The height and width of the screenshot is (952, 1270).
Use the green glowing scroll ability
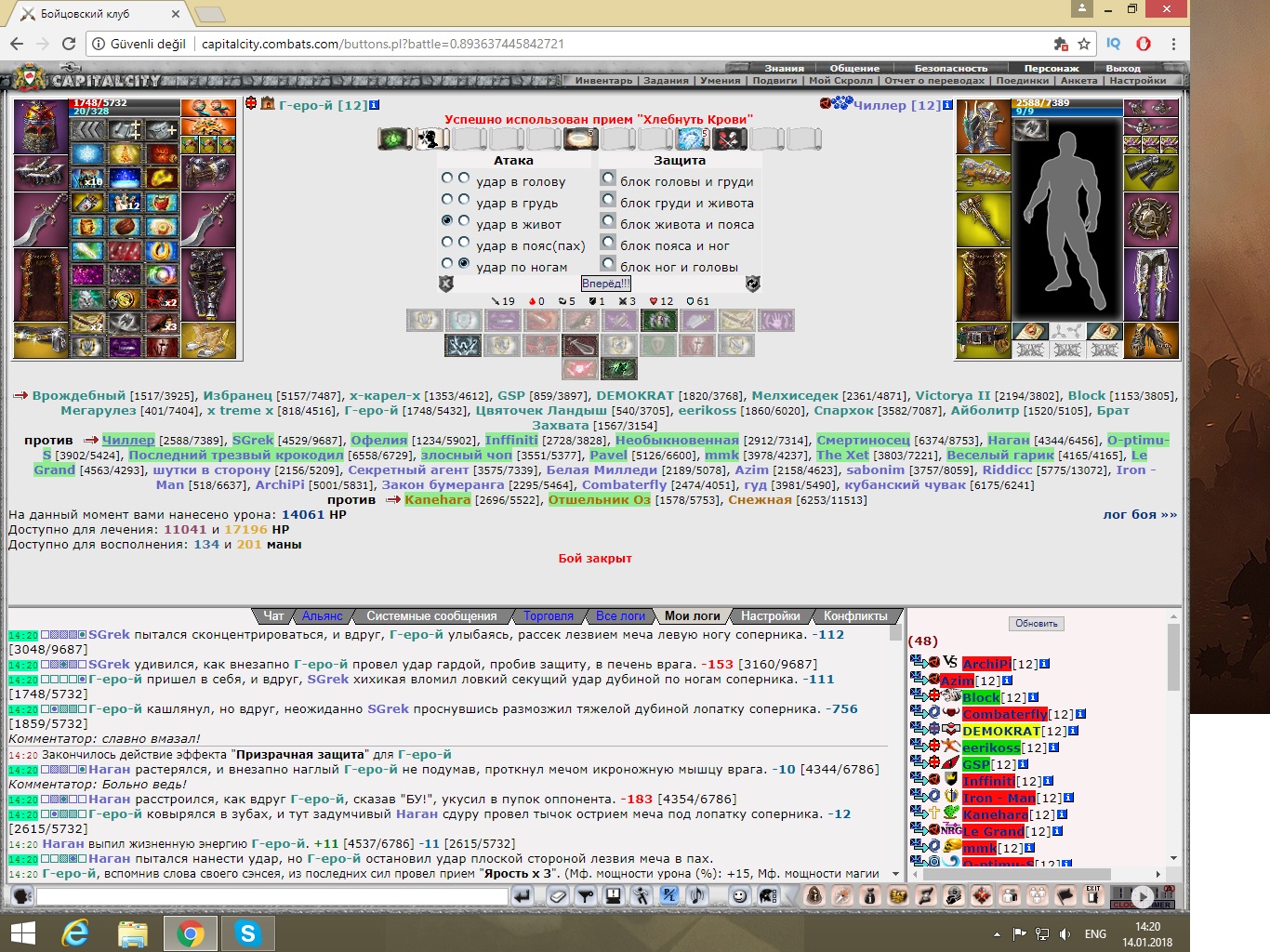[394, 139]
